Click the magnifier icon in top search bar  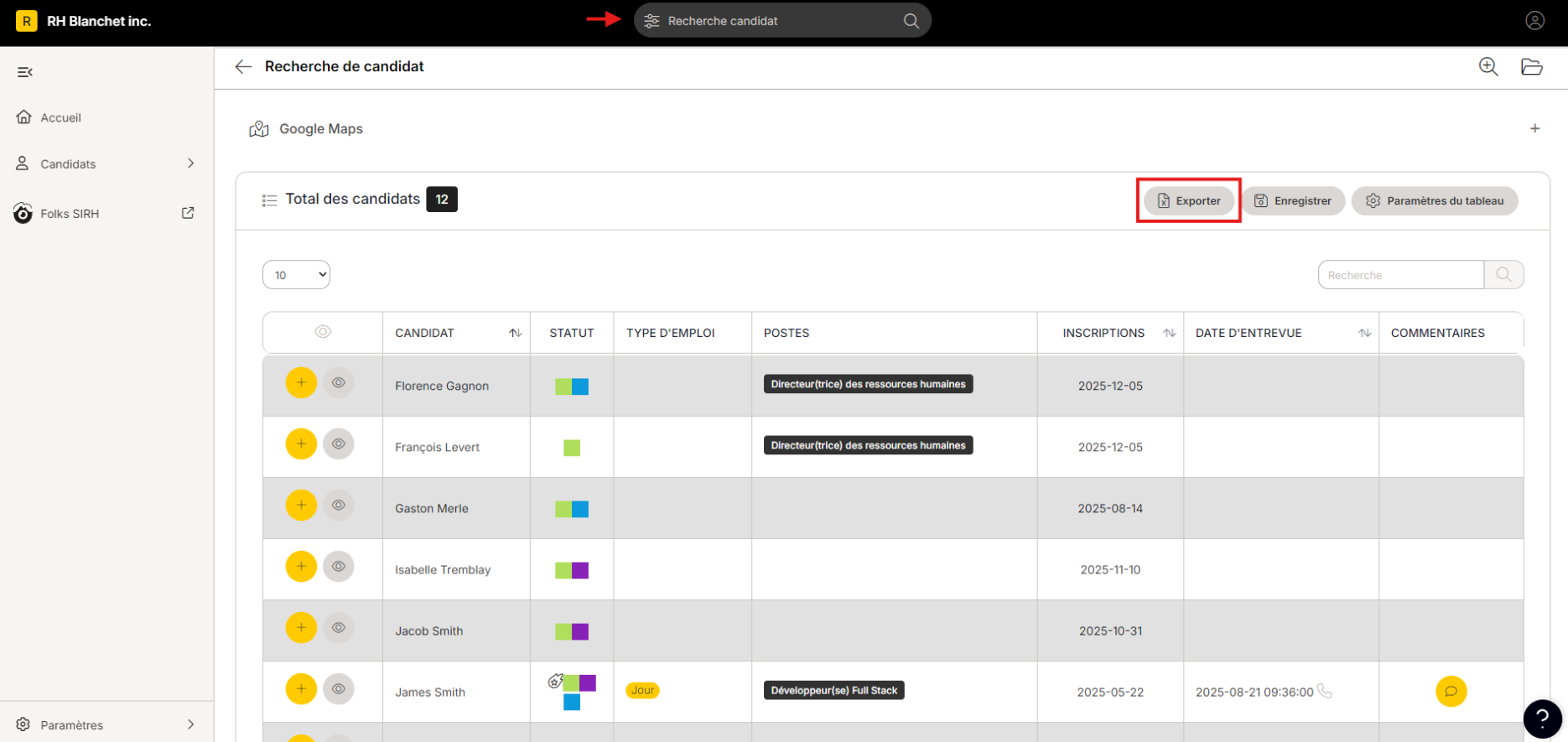(911, 21)
